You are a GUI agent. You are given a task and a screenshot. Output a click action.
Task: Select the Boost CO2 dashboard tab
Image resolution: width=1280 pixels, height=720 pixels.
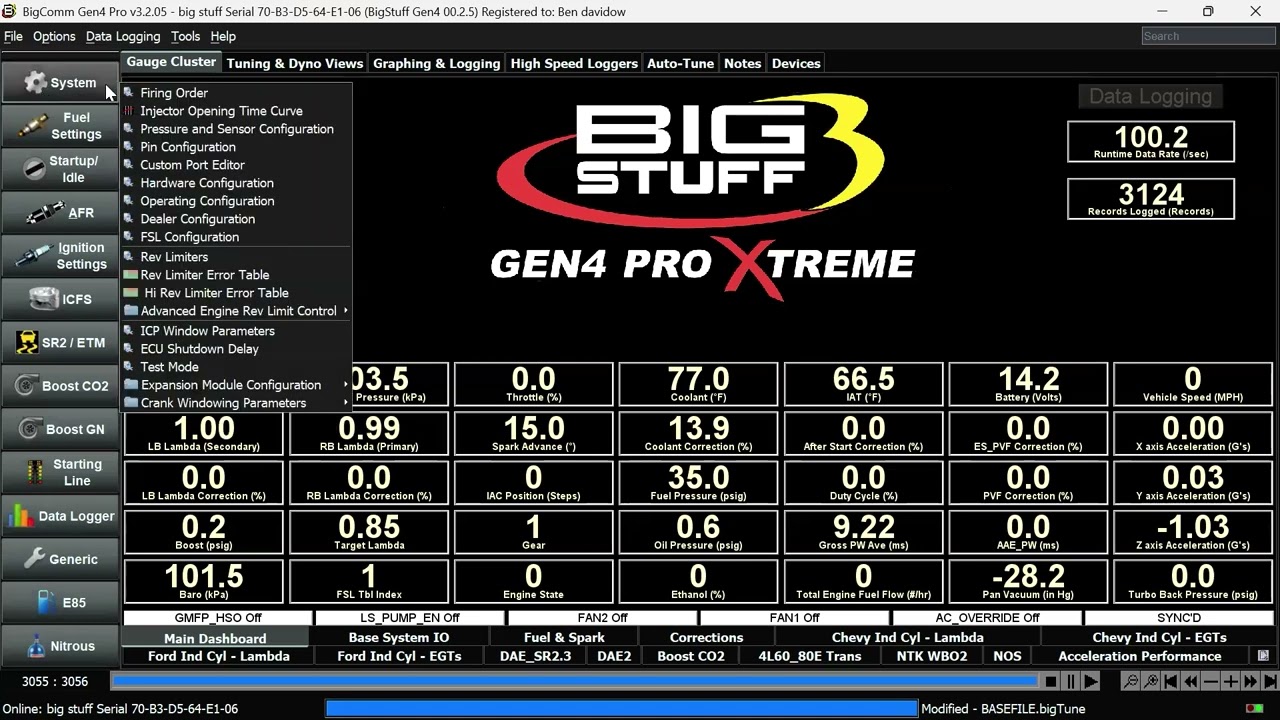click(x=690, y=656)
